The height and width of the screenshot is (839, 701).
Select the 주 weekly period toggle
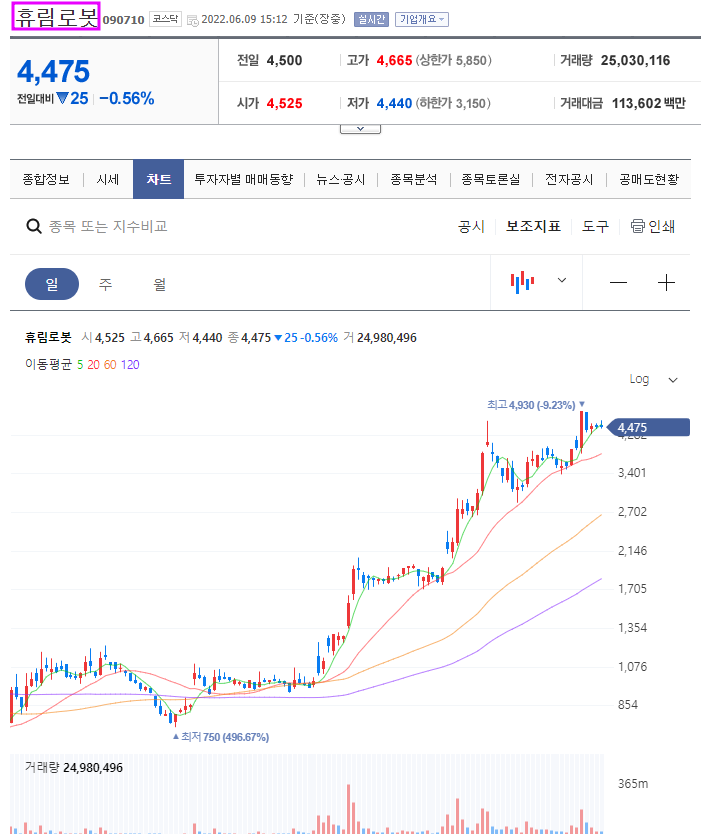coord(105,284)
